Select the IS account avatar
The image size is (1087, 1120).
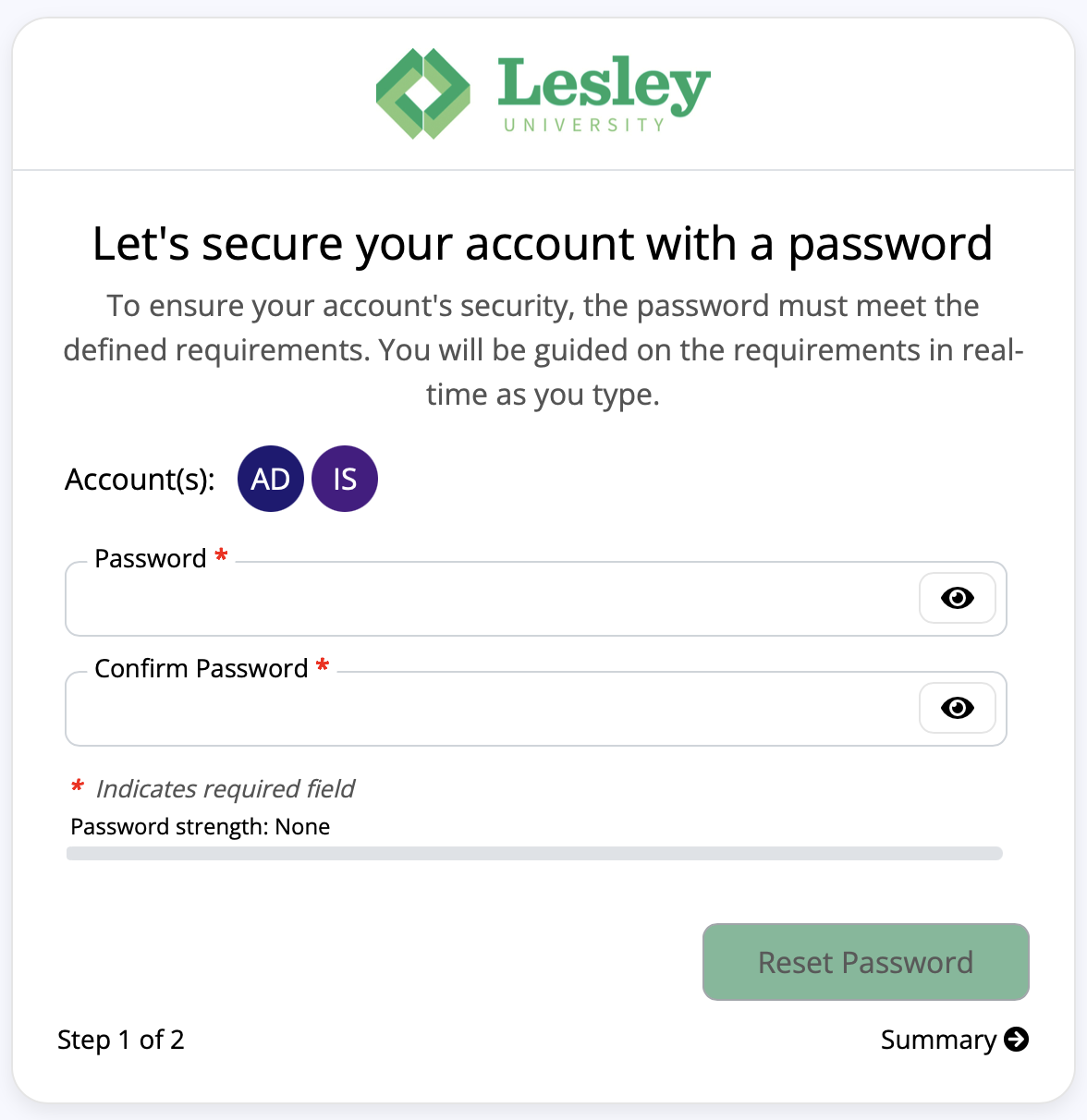[345, 479]
